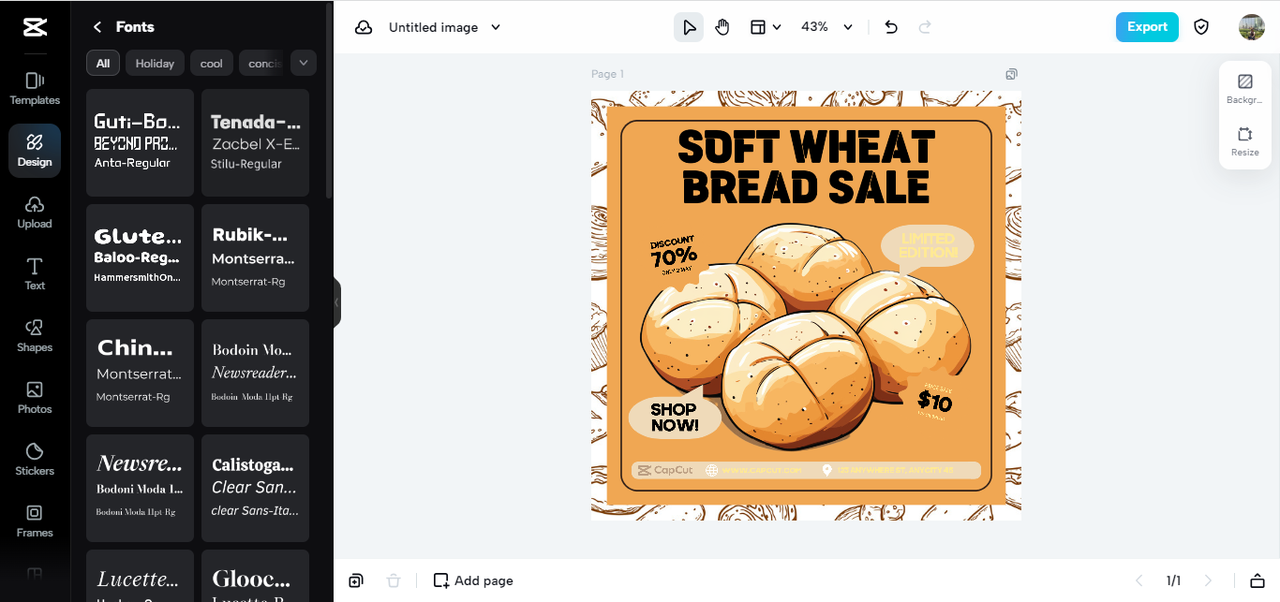Screen dimensions: 1280x602
Task: Choose the Guti-Bo font pairing thumbnail
Action: point(140,142)
